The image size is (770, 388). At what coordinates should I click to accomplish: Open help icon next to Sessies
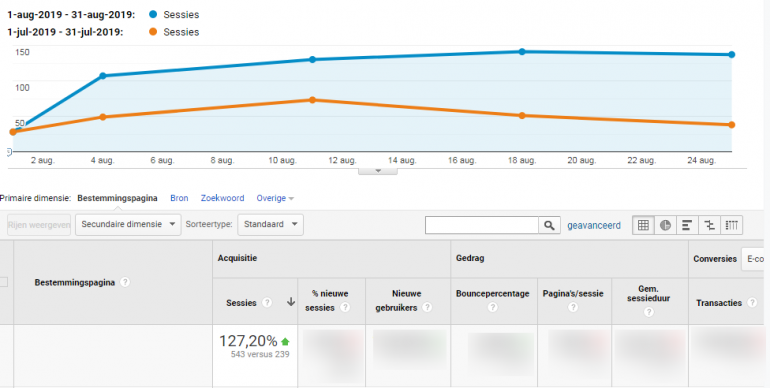(267, 303)
